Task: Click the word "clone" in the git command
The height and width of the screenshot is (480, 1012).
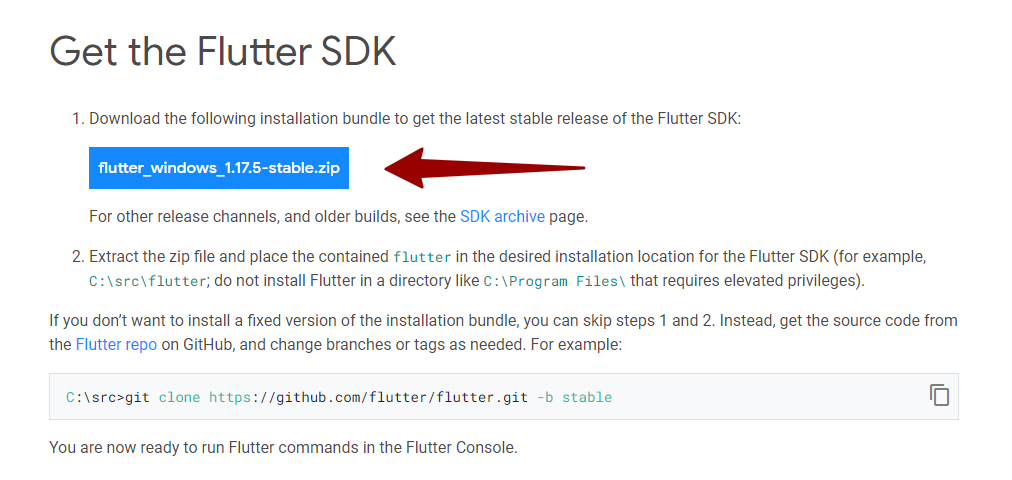Action: [179, 397]
